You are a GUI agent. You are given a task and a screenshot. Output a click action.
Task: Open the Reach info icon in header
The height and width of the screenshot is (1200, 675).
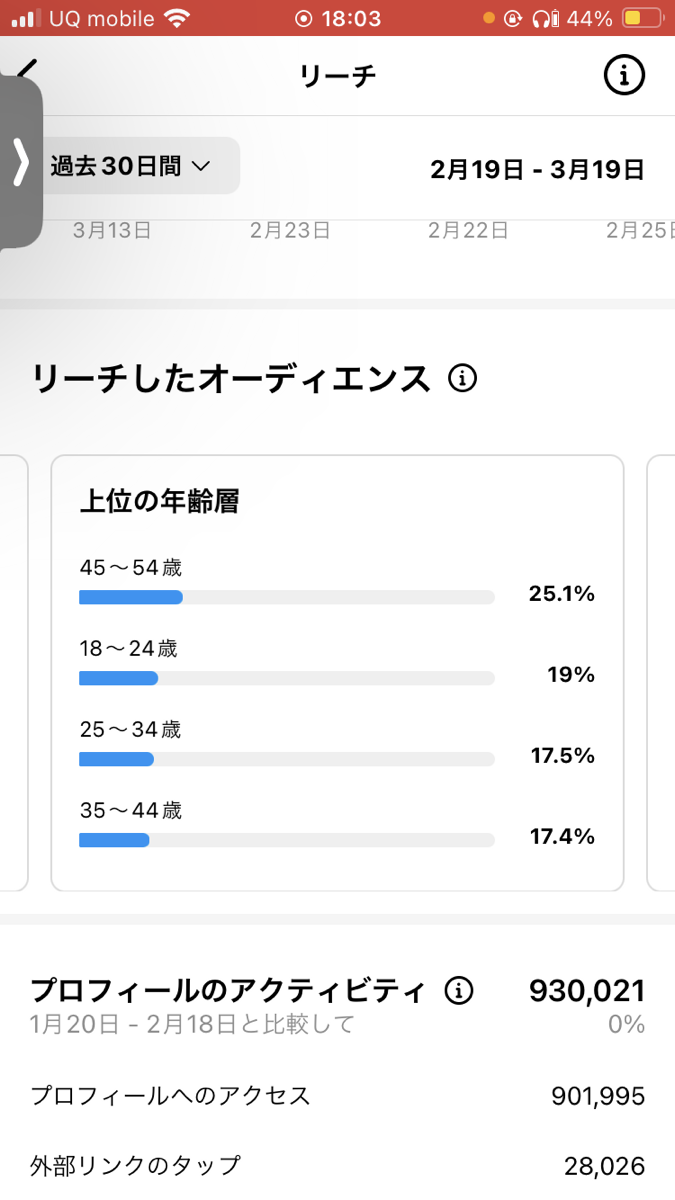coord(624,75)
